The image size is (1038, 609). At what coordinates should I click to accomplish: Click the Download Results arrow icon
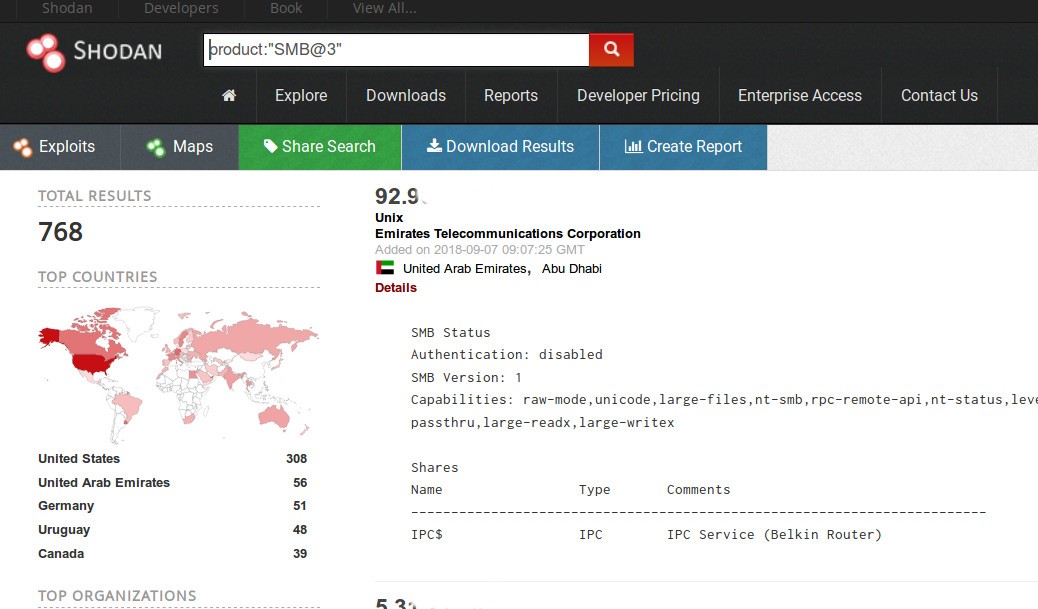point(434,146)
